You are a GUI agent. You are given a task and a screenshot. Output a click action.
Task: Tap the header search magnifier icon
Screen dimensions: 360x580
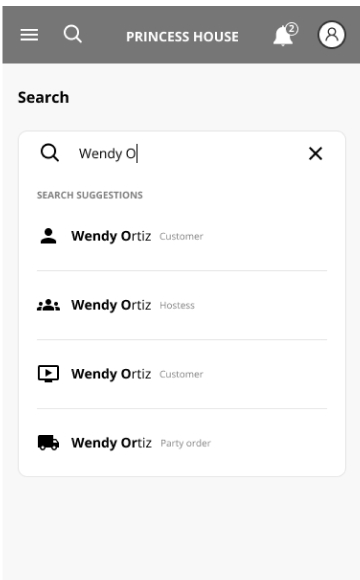tap(73, 34)
